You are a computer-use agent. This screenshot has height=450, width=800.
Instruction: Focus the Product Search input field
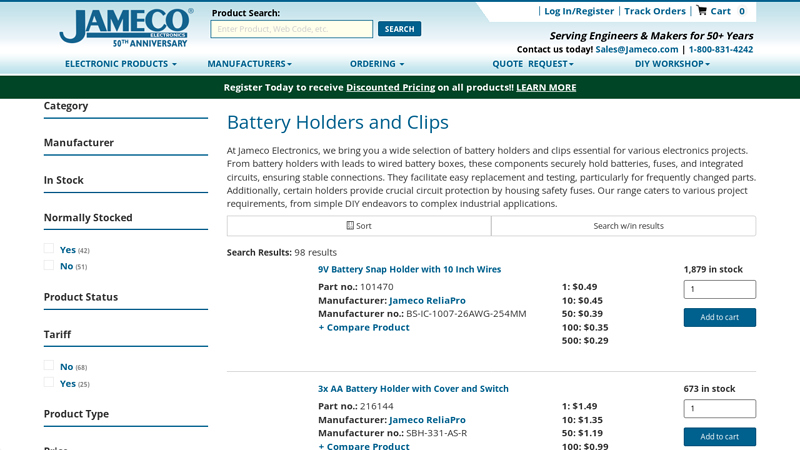[291, 29]
